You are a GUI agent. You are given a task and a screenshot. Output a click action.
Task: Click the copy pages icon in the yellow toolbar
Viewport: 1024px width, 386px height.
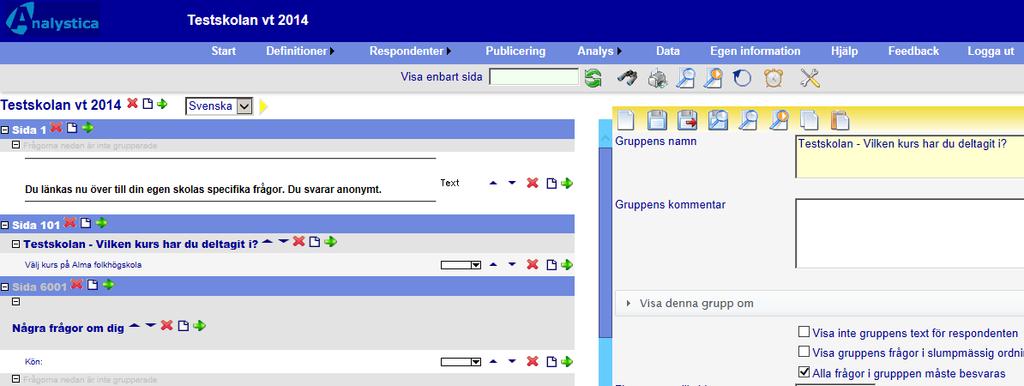click(x=809, y=120)
